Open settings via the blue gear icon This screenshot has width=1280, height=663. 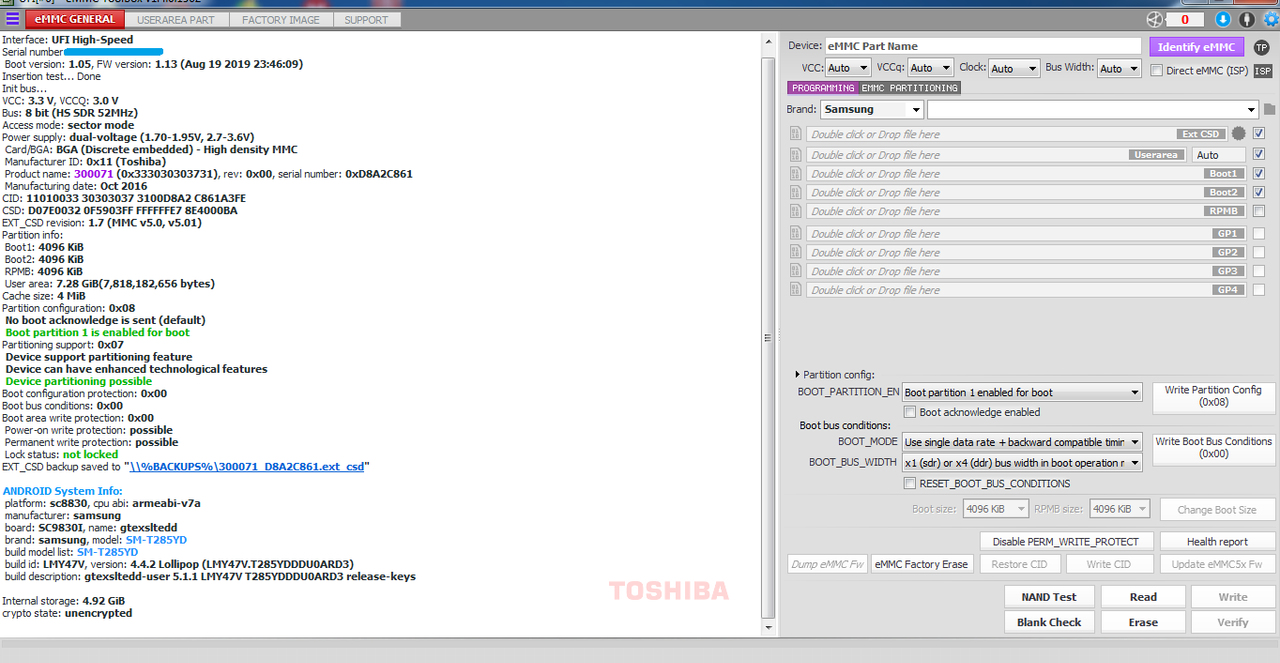(1271, 19)
